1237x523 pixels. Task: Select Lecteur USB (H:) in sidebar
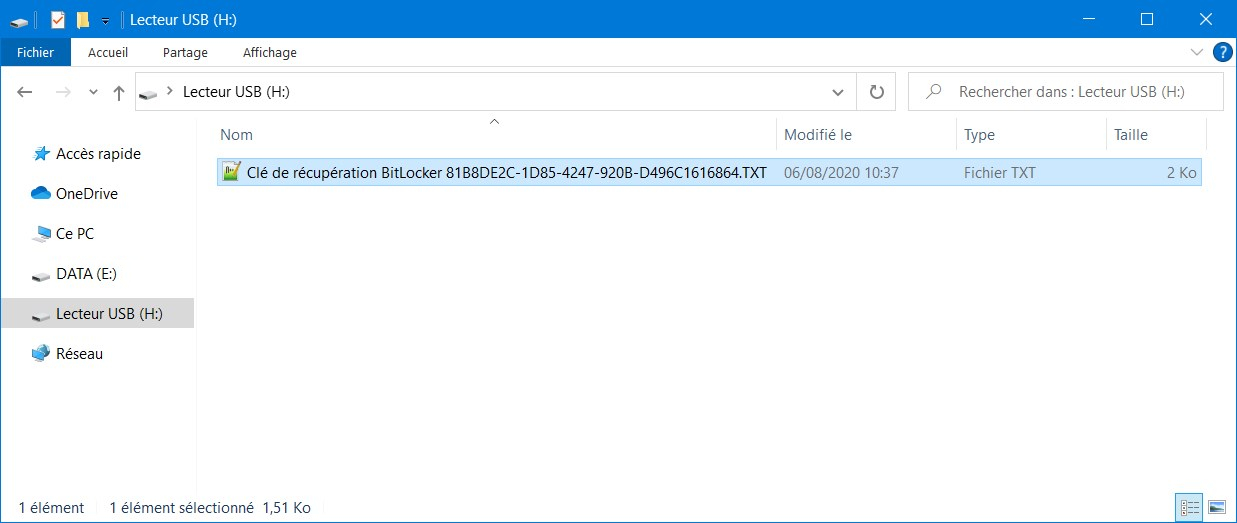pyautogui.click(x=97, y=314)
